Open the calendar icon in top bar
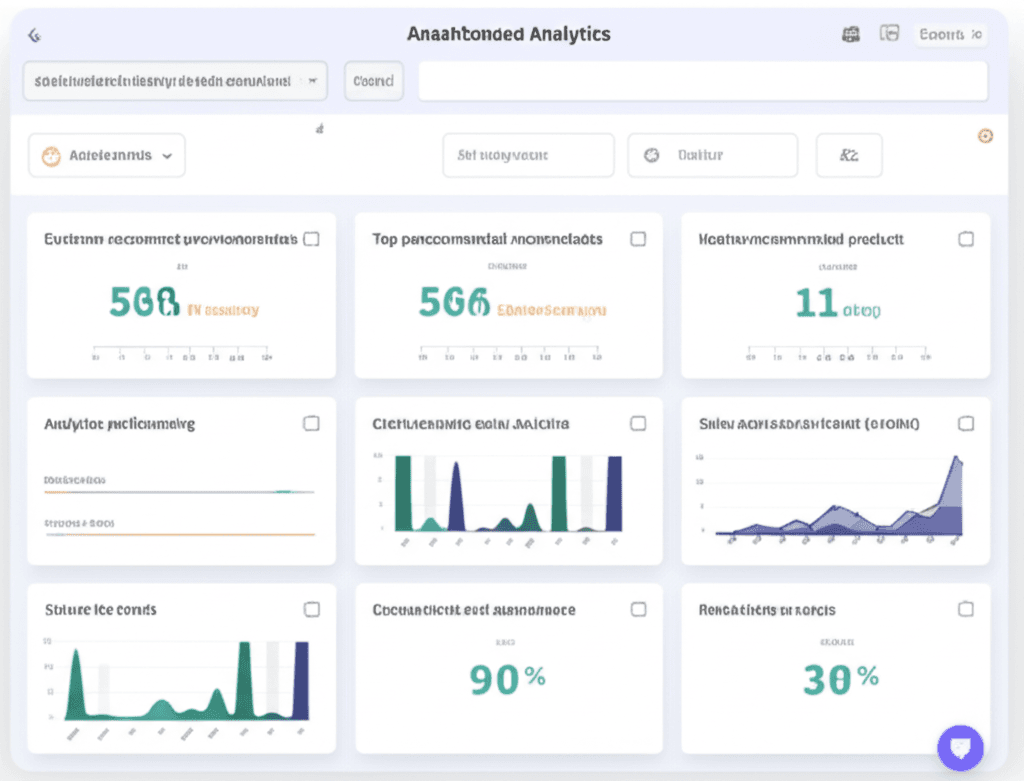This screenshot has width=1024, height=781. point(850,35)
